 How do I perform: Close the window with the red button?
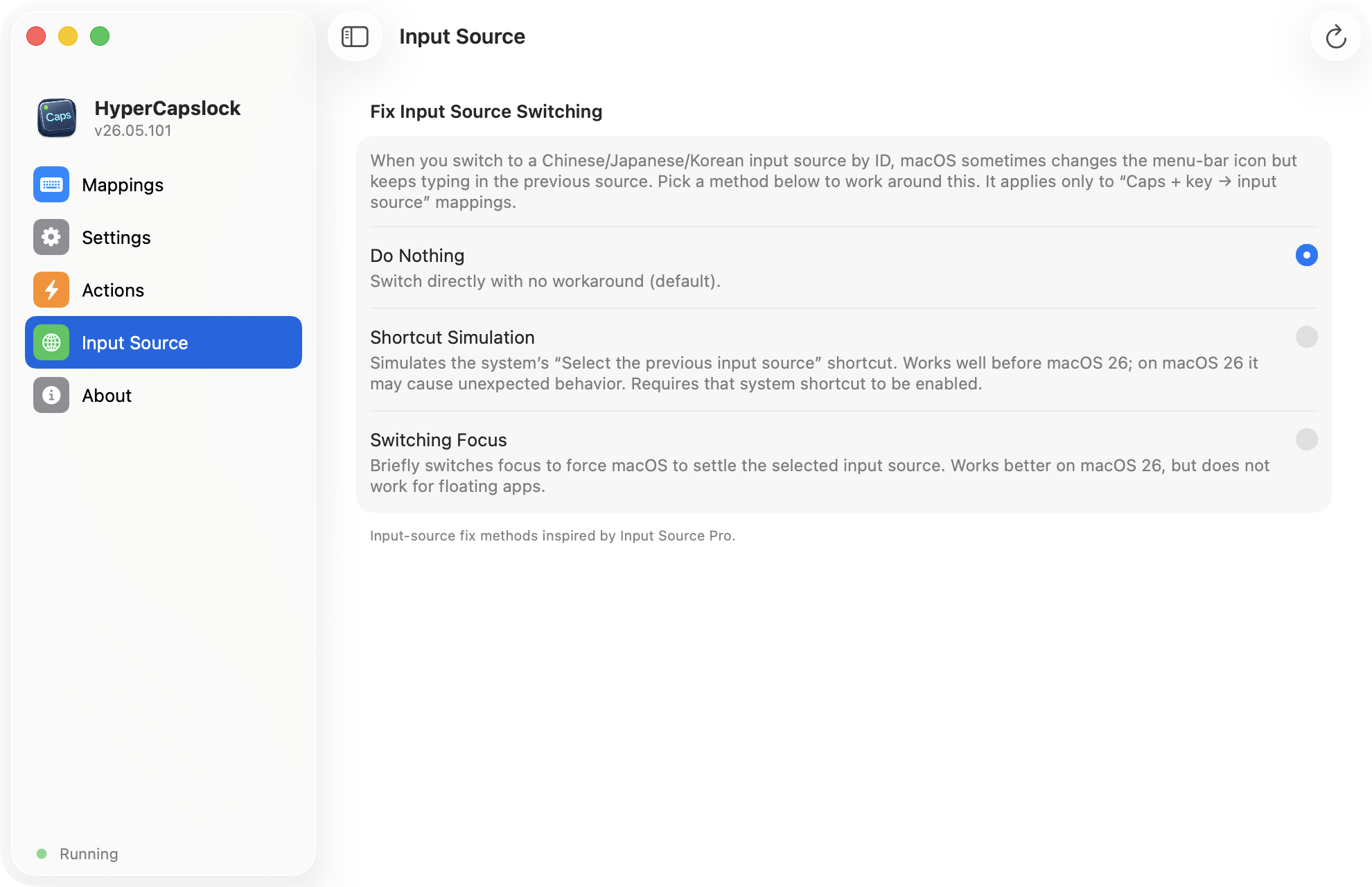pos(36,36)
